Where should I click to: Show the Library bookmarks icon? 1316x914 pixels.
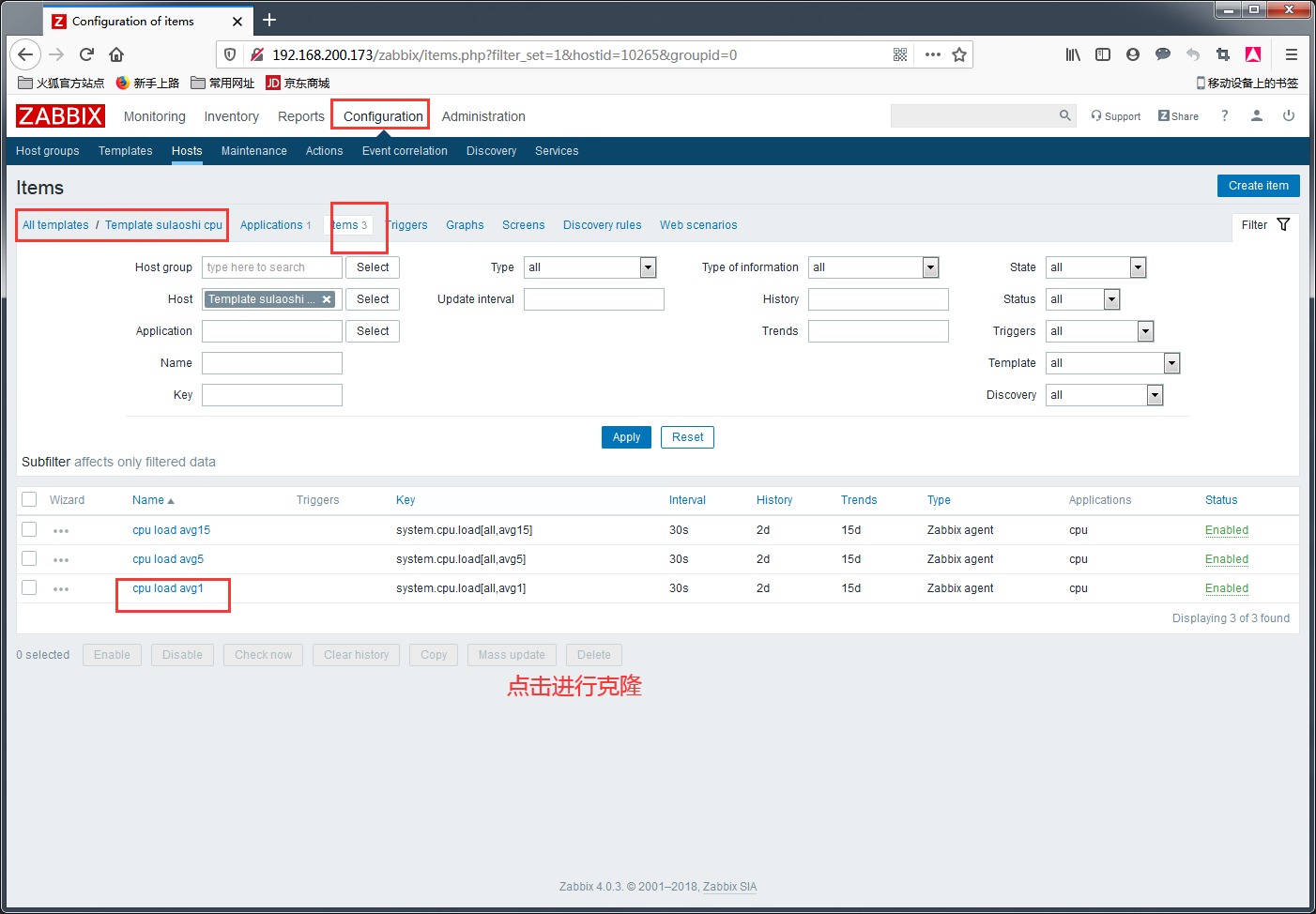[x=1073, y=54]
